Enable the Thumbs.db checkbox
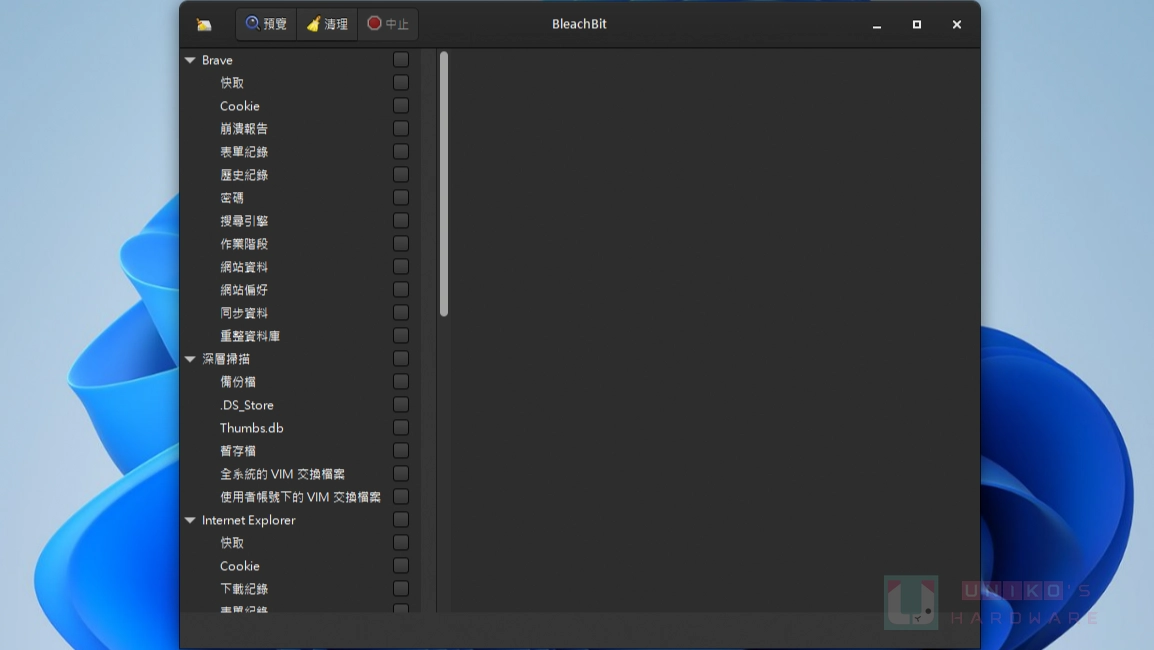1154x650 pixels. 401,428
